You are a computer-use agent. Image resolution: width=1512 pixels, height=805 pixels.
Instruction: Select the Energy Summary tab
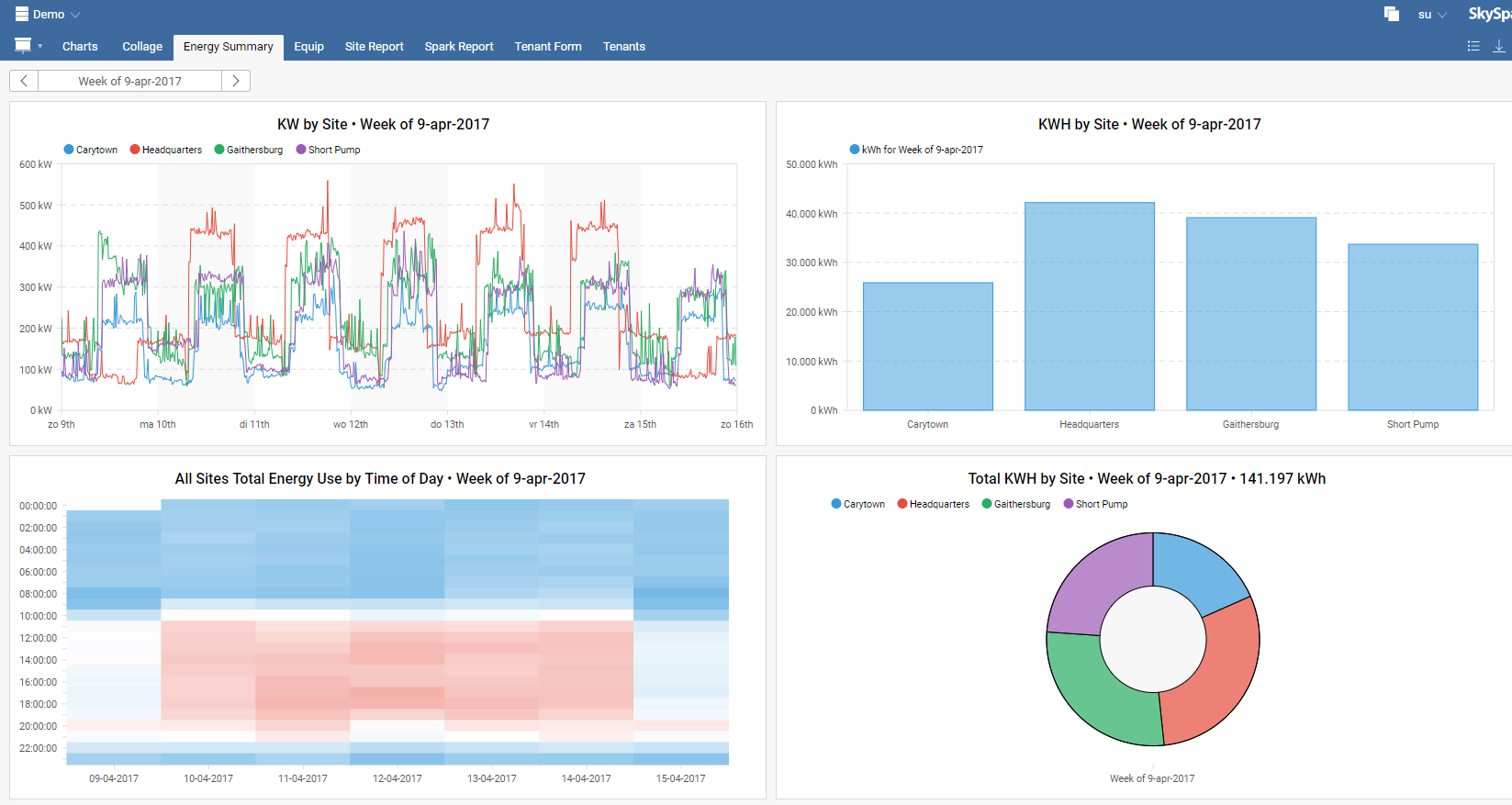click(x=228, y=47)
